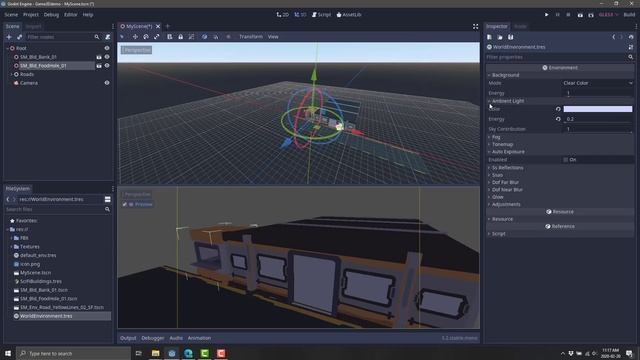Viewport: 640px width, 360px height.
Task: Click the Build button
Action: 629,15
